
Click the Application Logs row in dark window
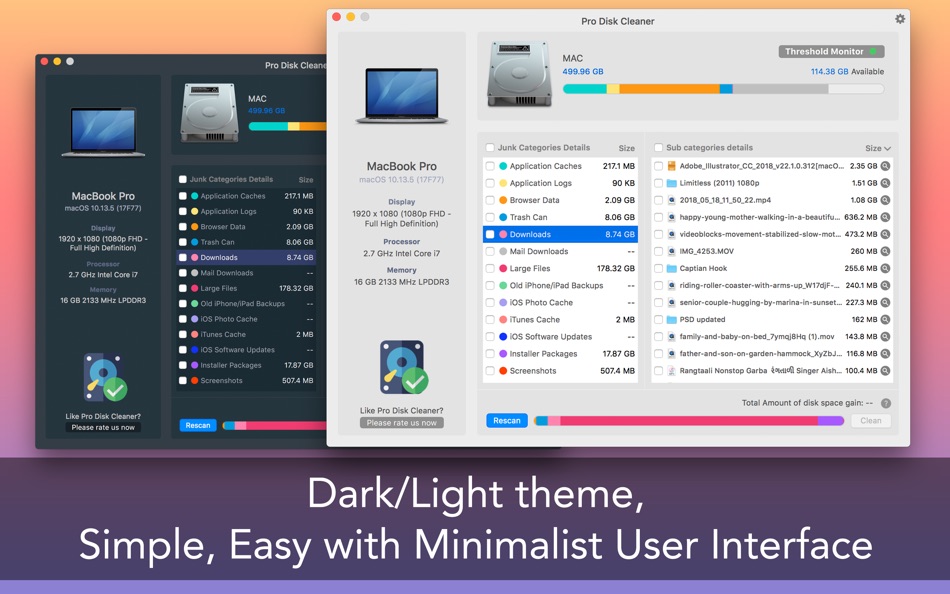pos(247,212)
